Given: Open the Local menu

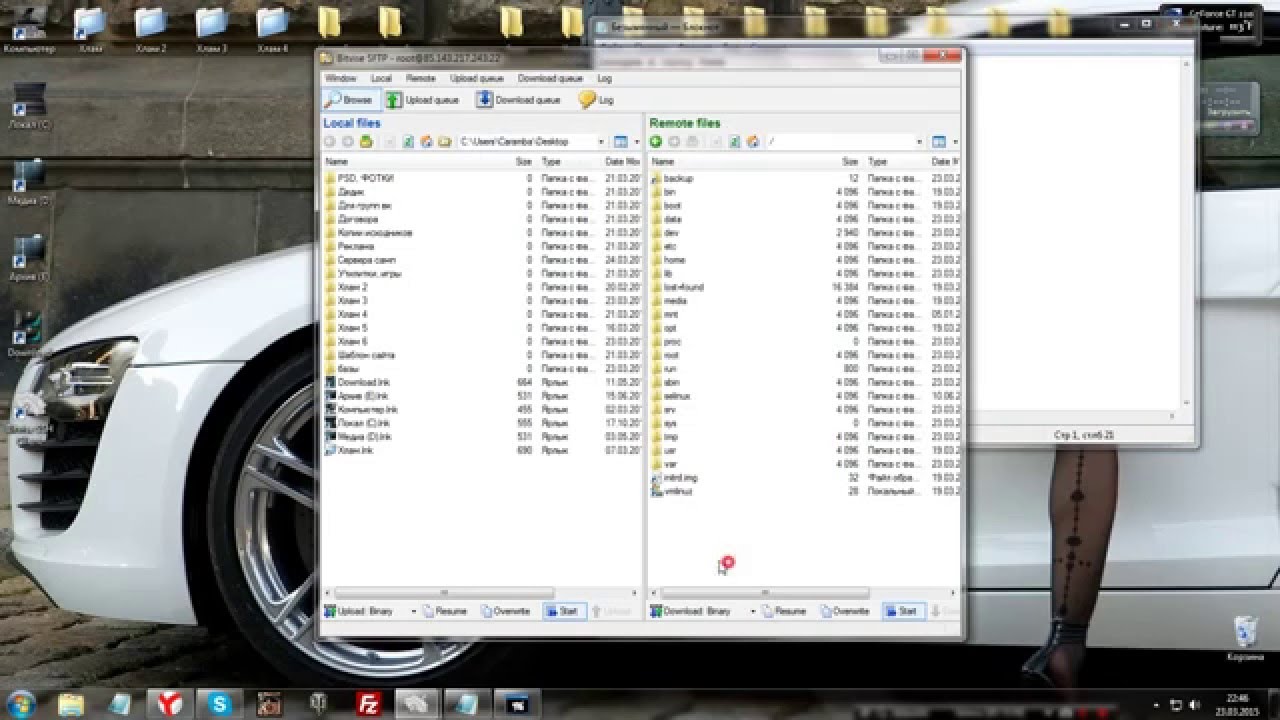Looking at the screenshot, I should pyautogui.click(x=381, y=78).
